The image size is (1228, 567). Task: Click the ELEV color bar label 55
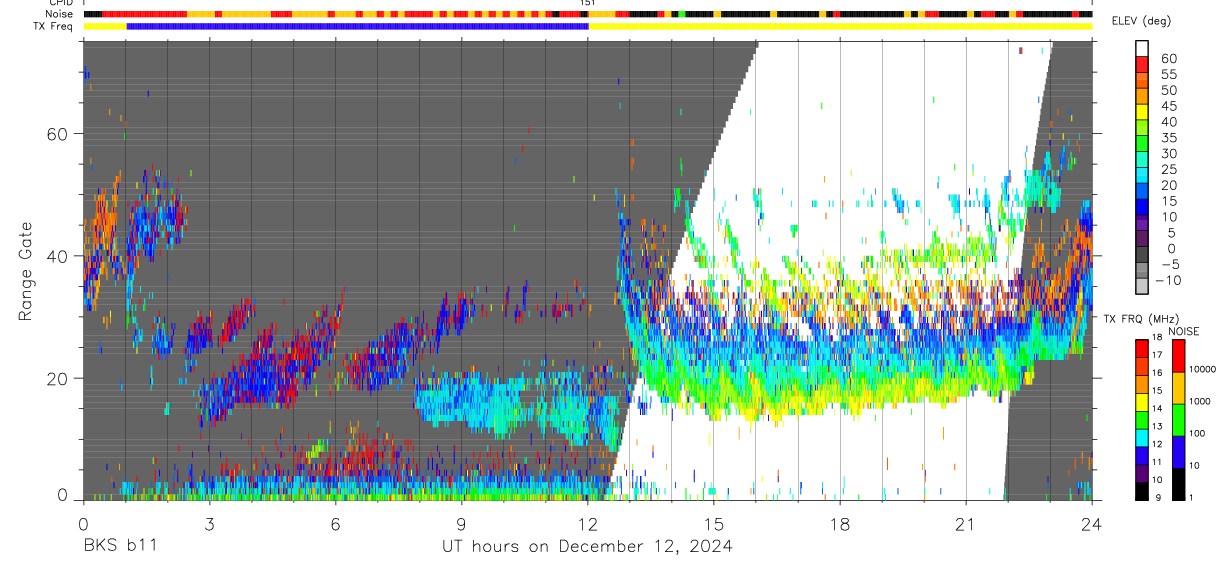(x=1168, y=74)
